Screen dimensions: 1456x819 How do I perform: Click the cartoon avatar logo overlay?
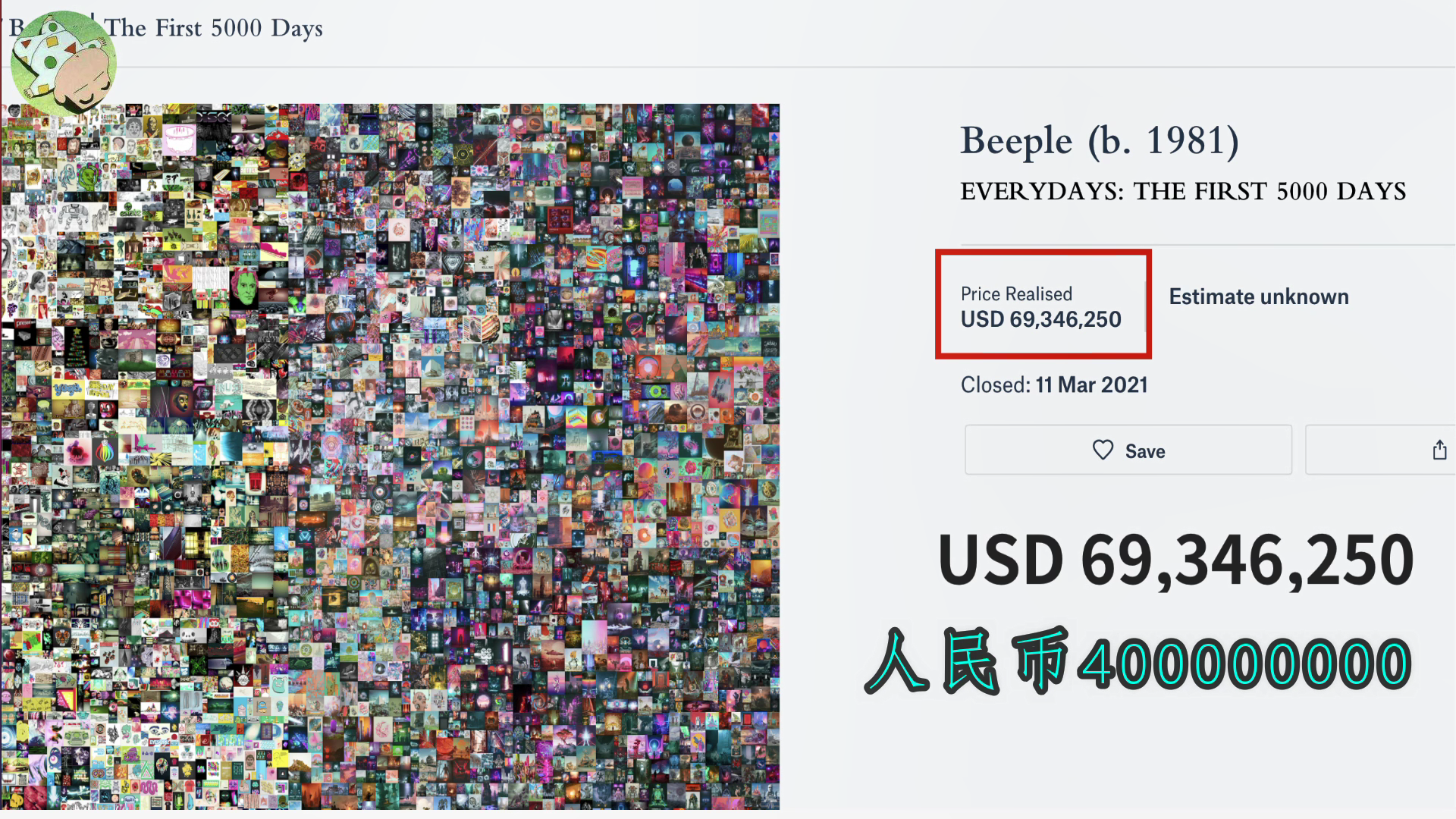pos(64,63)
